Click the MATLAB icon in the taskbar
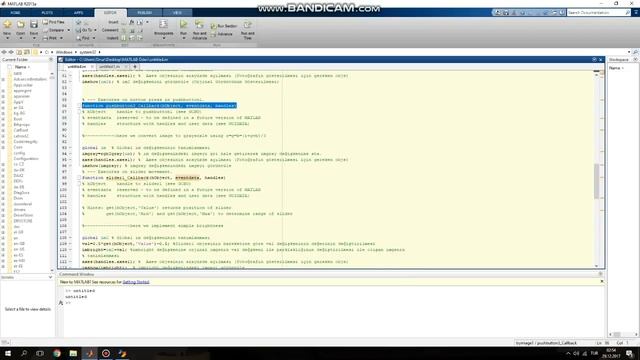 (x=90, y=353)
